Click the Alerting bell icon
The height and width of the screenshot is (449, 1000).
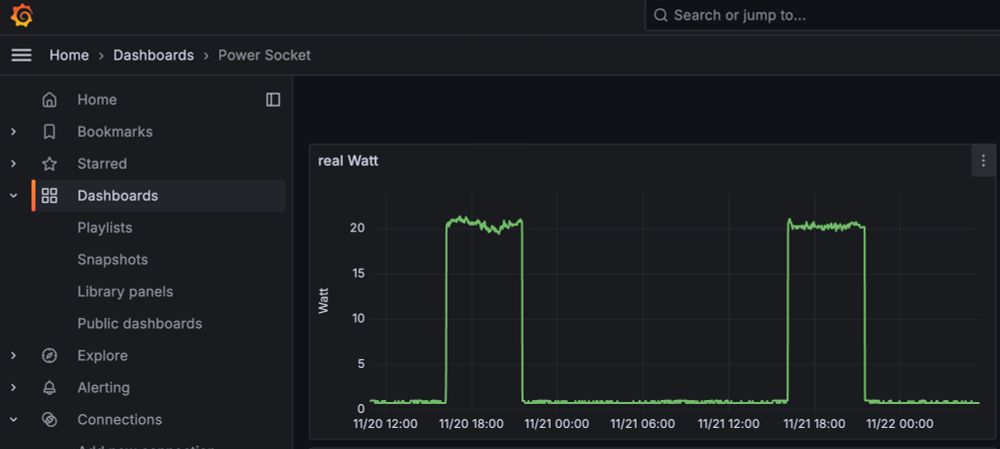pos(49,388)
